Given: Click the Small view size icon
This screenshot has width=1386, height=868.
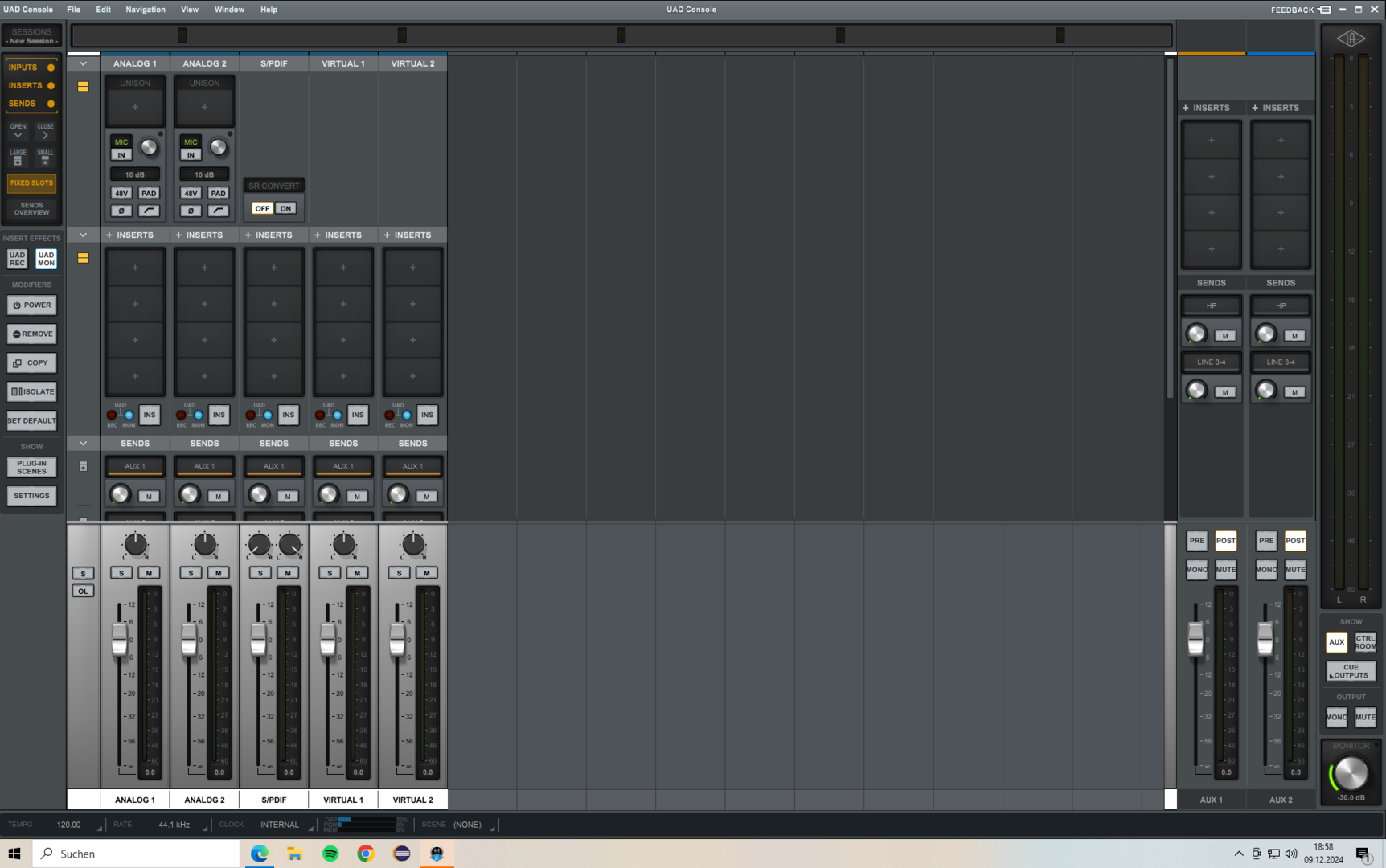Looking at the screenshot, I should coord(45,158).
